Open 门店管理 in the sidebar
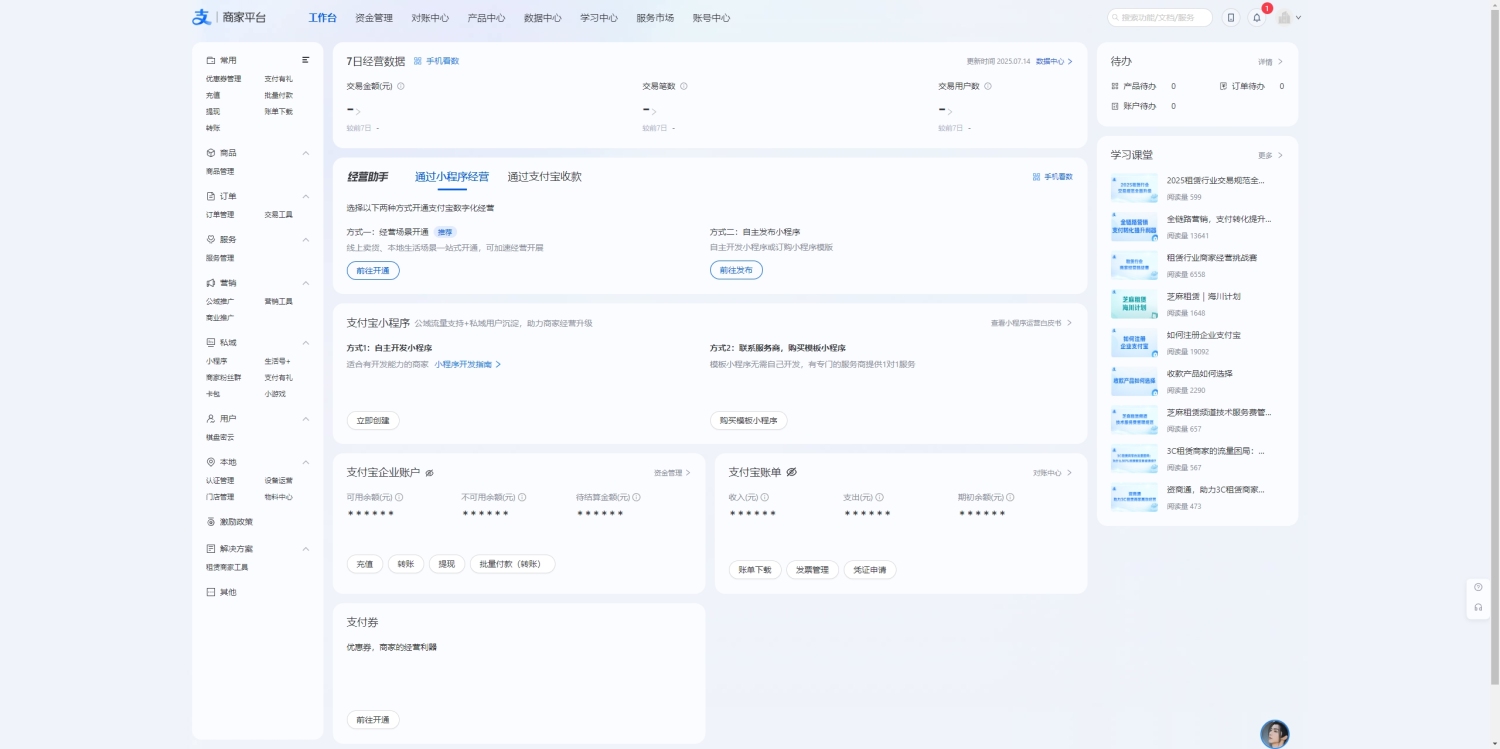 (x=220, y=497)
